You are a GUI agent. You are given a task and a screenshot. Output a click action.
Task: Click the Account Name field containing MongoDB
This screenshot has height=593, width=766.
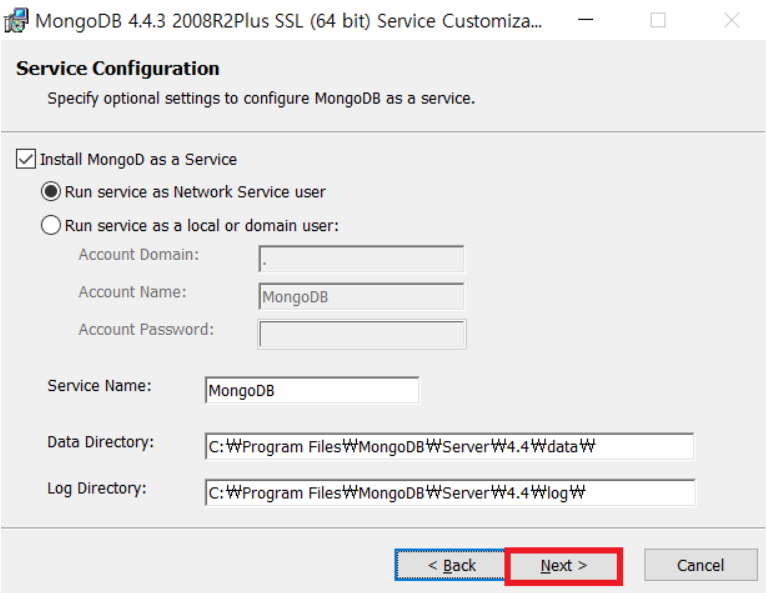coord(362,296)
